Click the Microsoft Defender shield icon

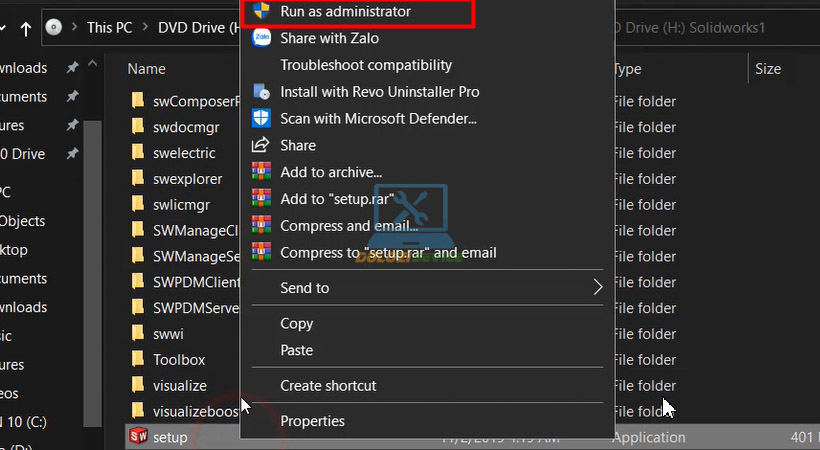261,118
